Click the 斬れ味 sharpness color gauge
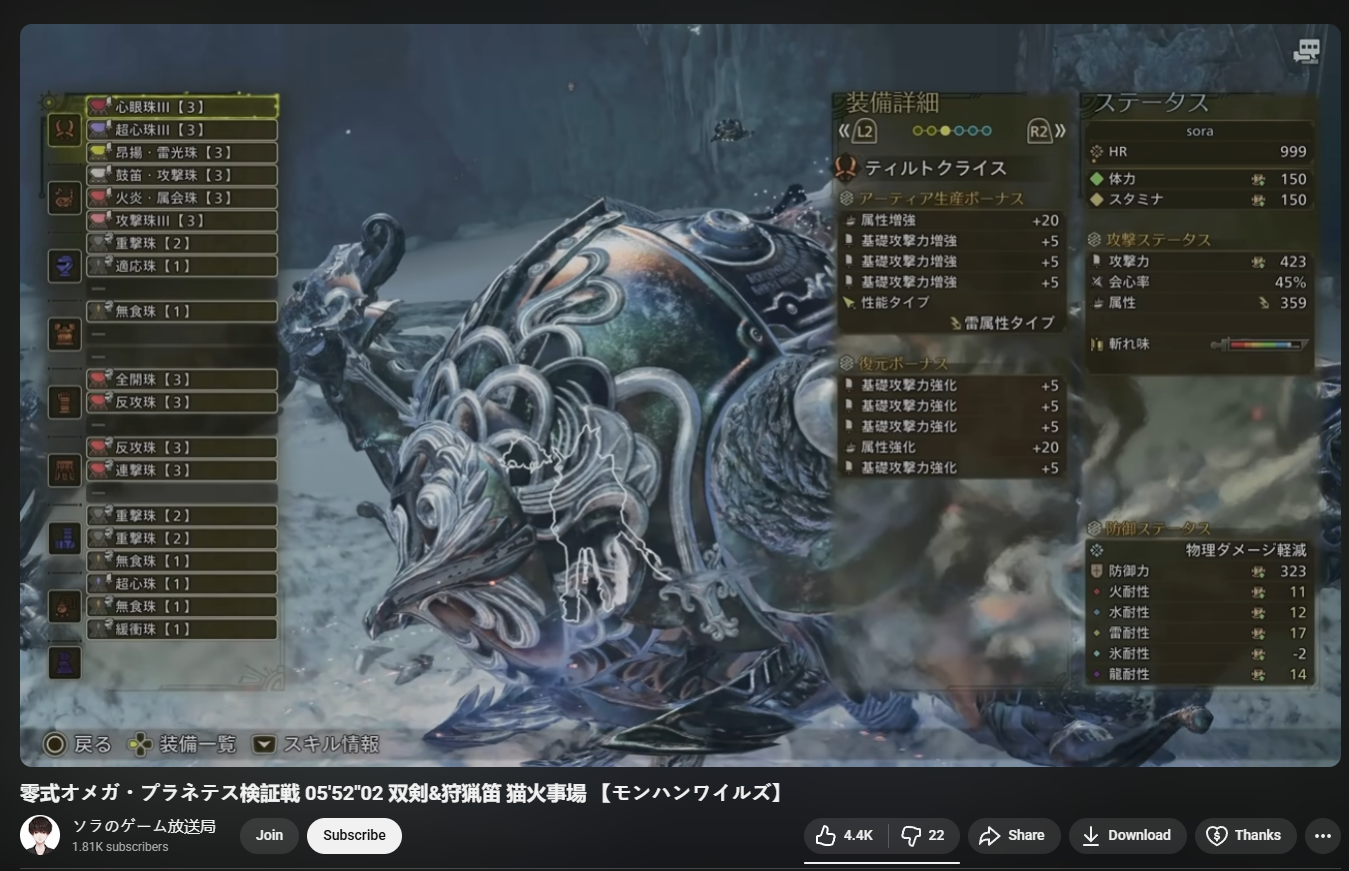Screen dimensions: 1349x871 [x=1259, y=345]
